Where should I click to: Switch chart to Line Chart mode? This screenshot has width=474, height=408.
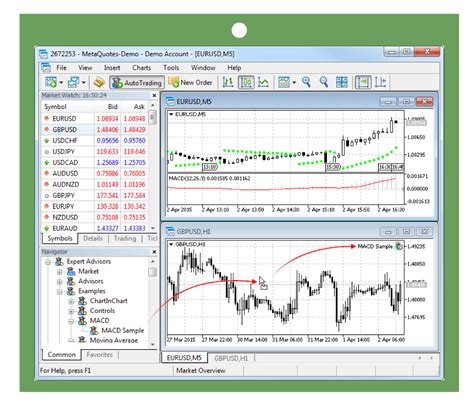(263, 82)
